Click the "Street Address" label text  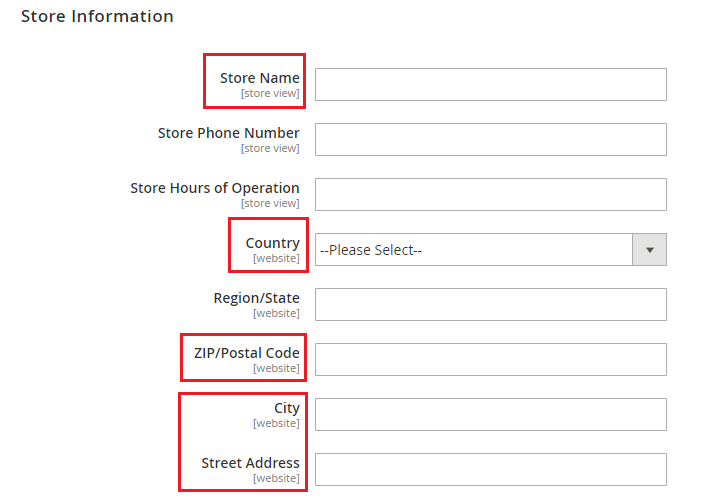point(250,463)
